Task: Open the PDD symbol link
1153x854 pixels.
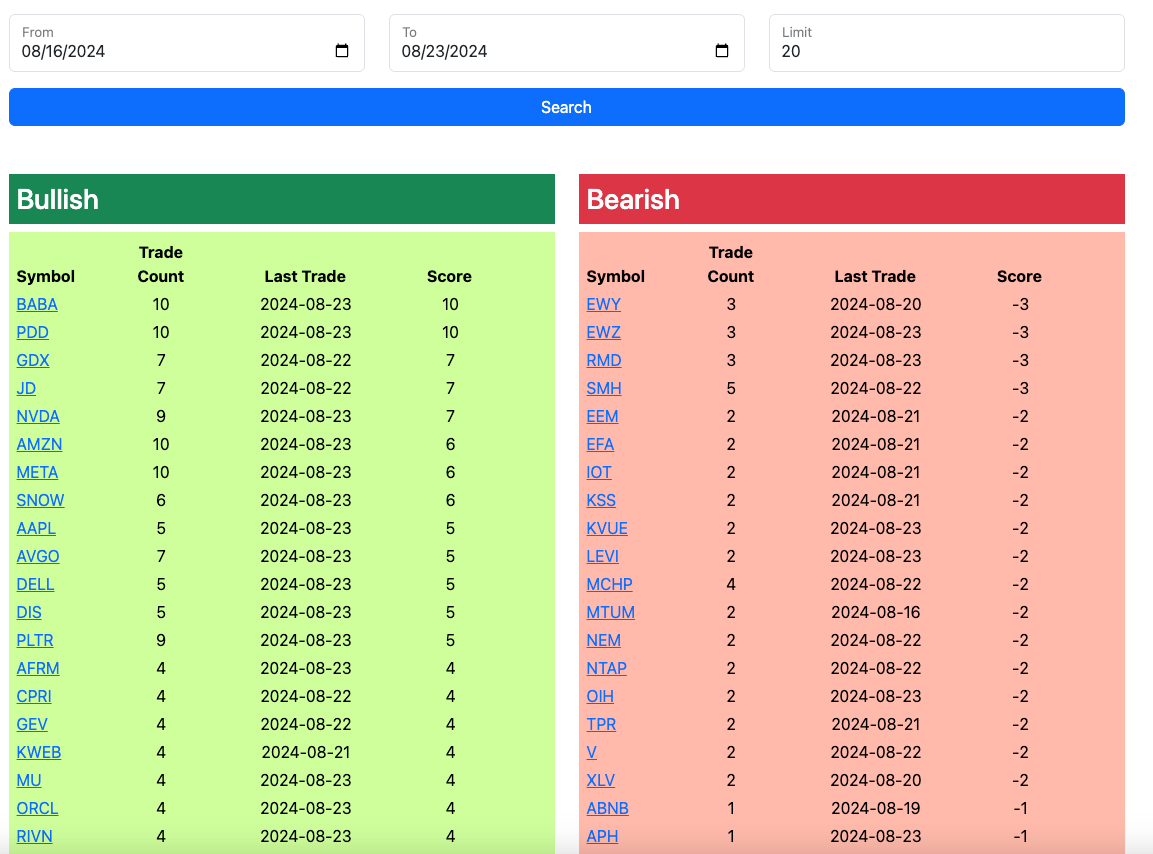Action: click(x=32, y=332)
